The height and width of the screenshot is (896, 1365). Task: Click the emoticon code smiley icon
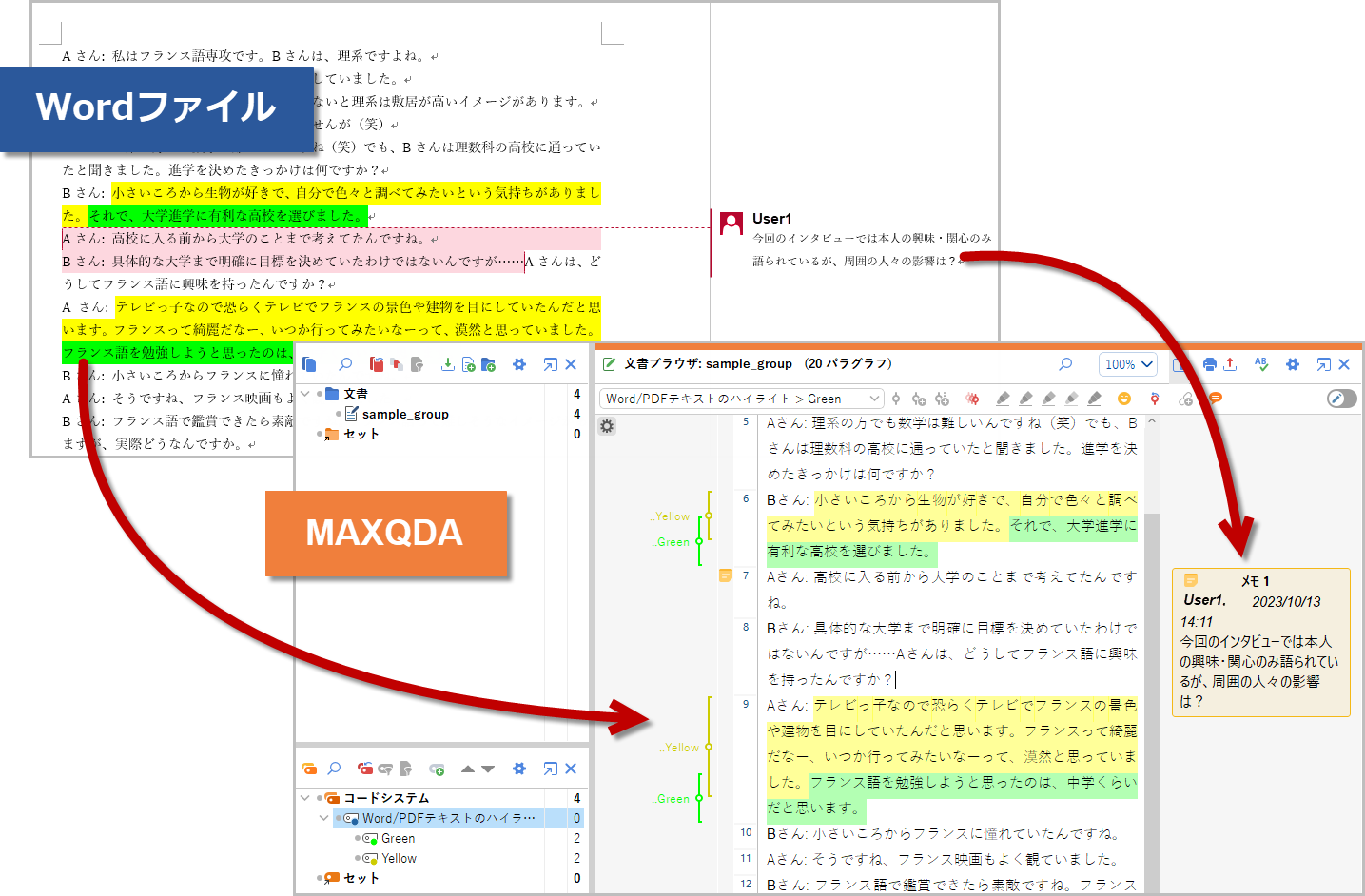click(1123, 399)
